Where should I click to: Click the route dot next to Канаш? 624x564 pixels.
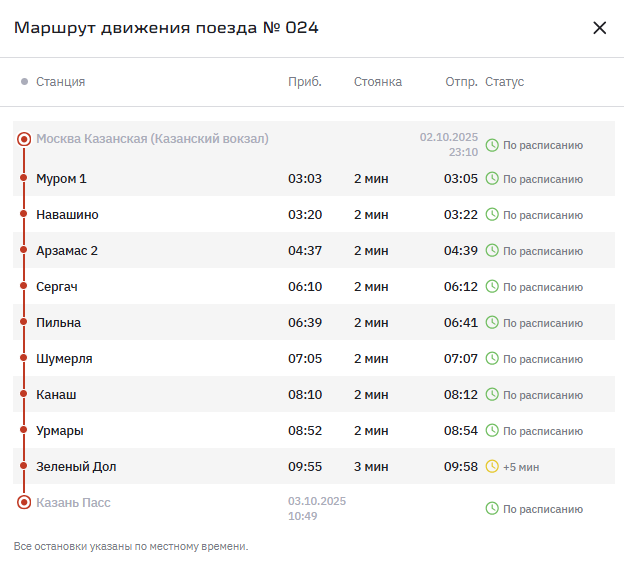tap(23, 394)
